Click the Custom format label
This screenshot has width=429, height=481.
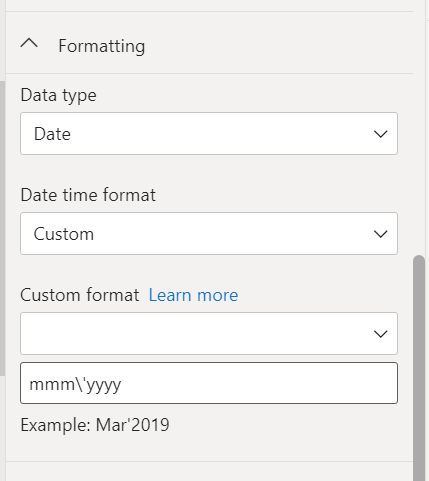(80, 295)
